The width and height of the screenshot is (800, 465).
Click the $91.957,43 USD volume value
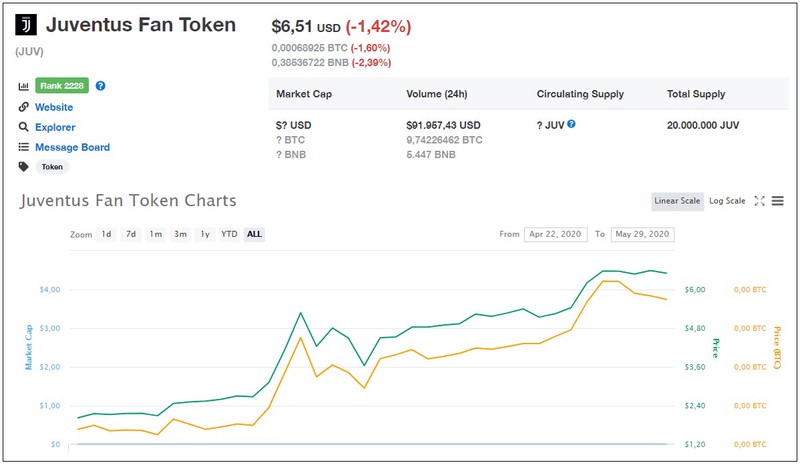[443, 125]
